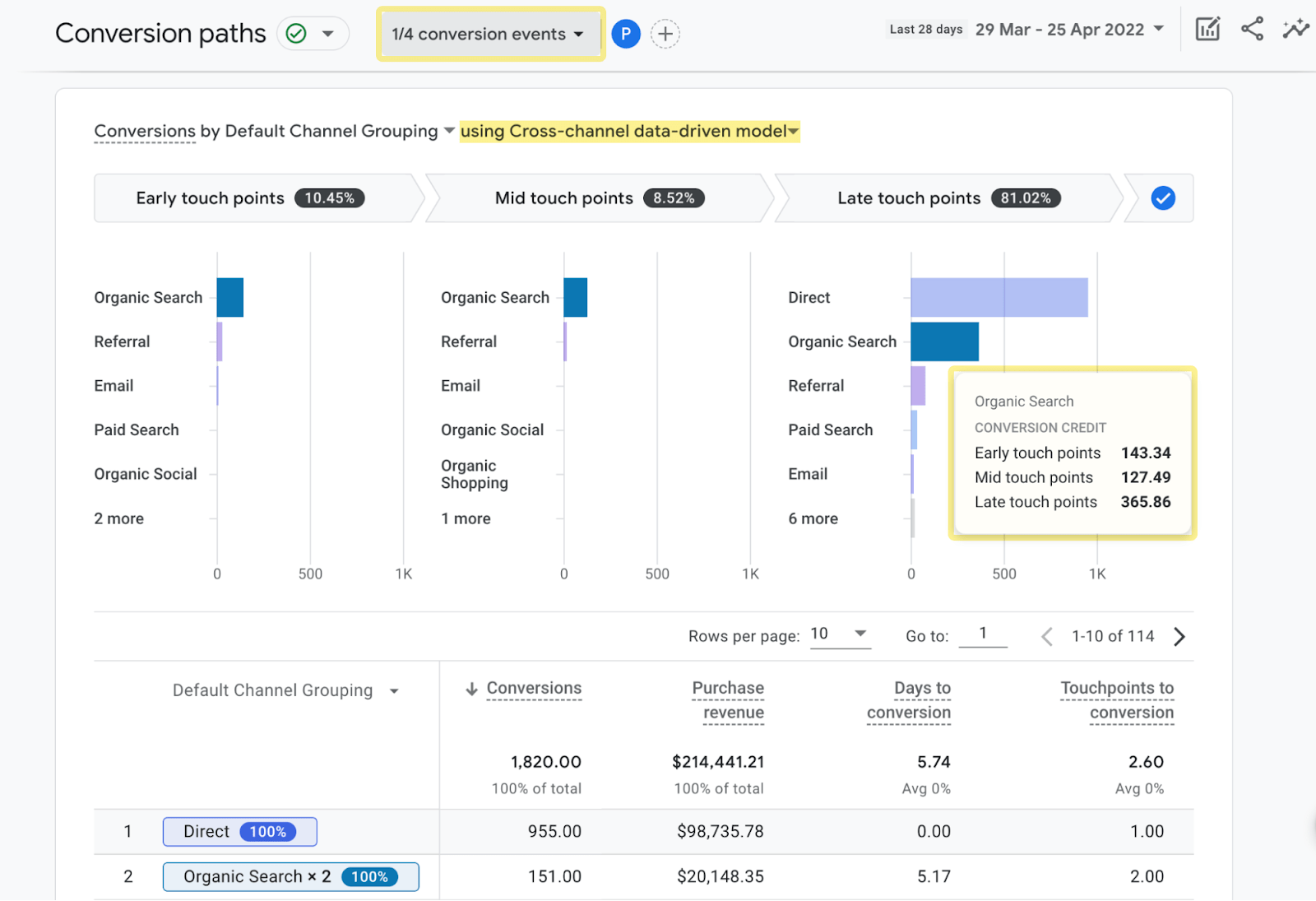Click the blue checkmark after Late touch points

tap(1161, 197)
